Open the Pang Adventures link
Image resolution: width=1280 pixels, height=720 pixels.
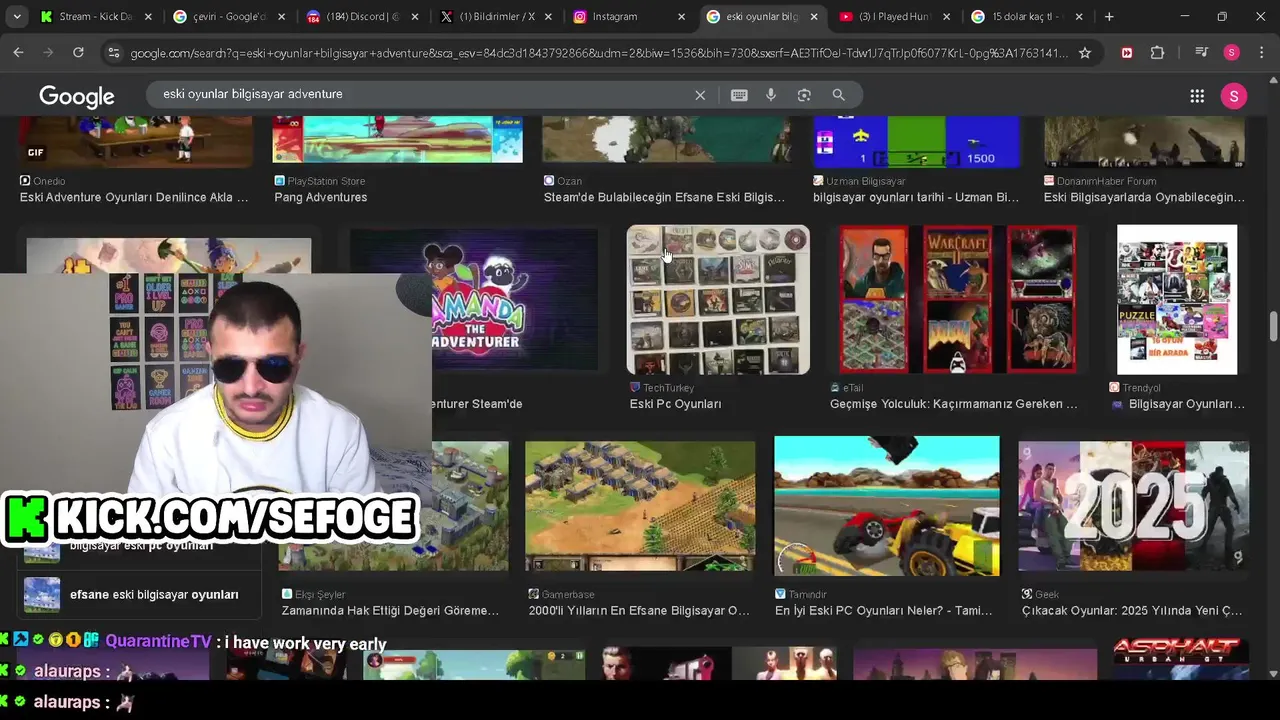[321, 198]
